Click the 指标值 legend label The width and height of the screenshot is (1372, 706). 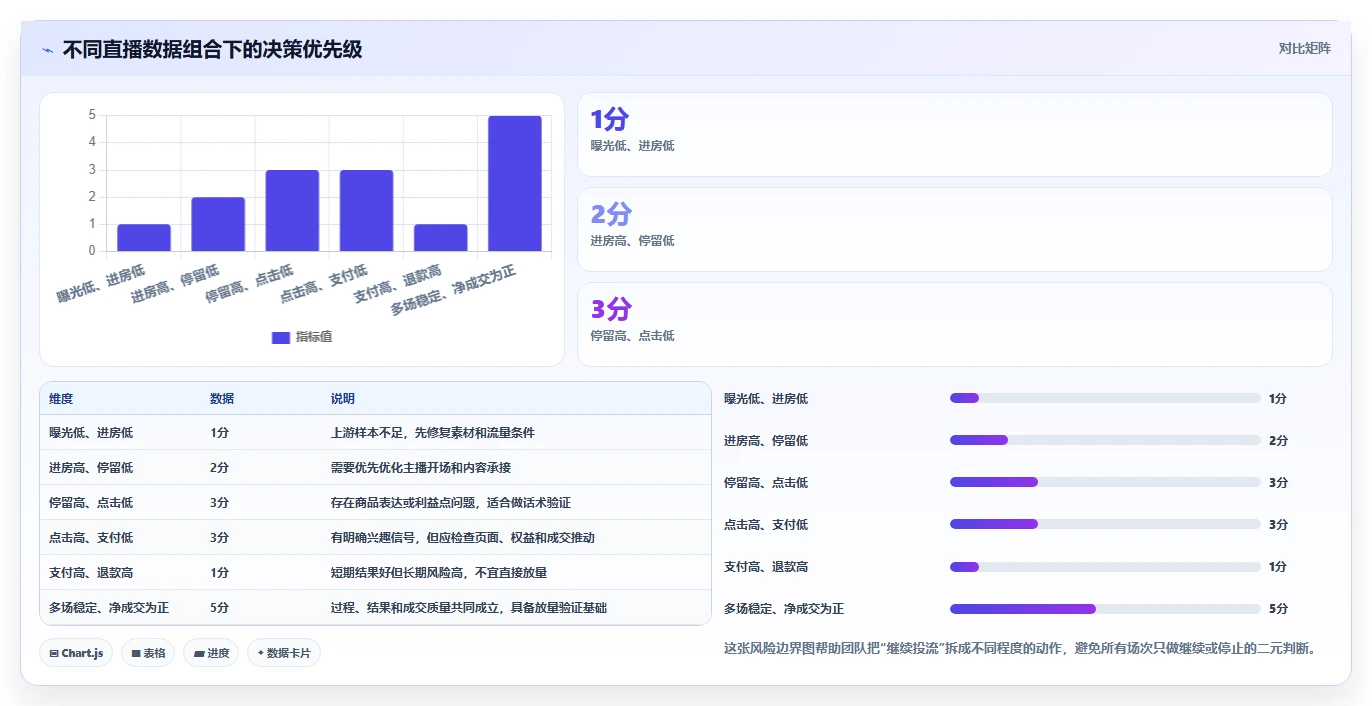(314, 337)
